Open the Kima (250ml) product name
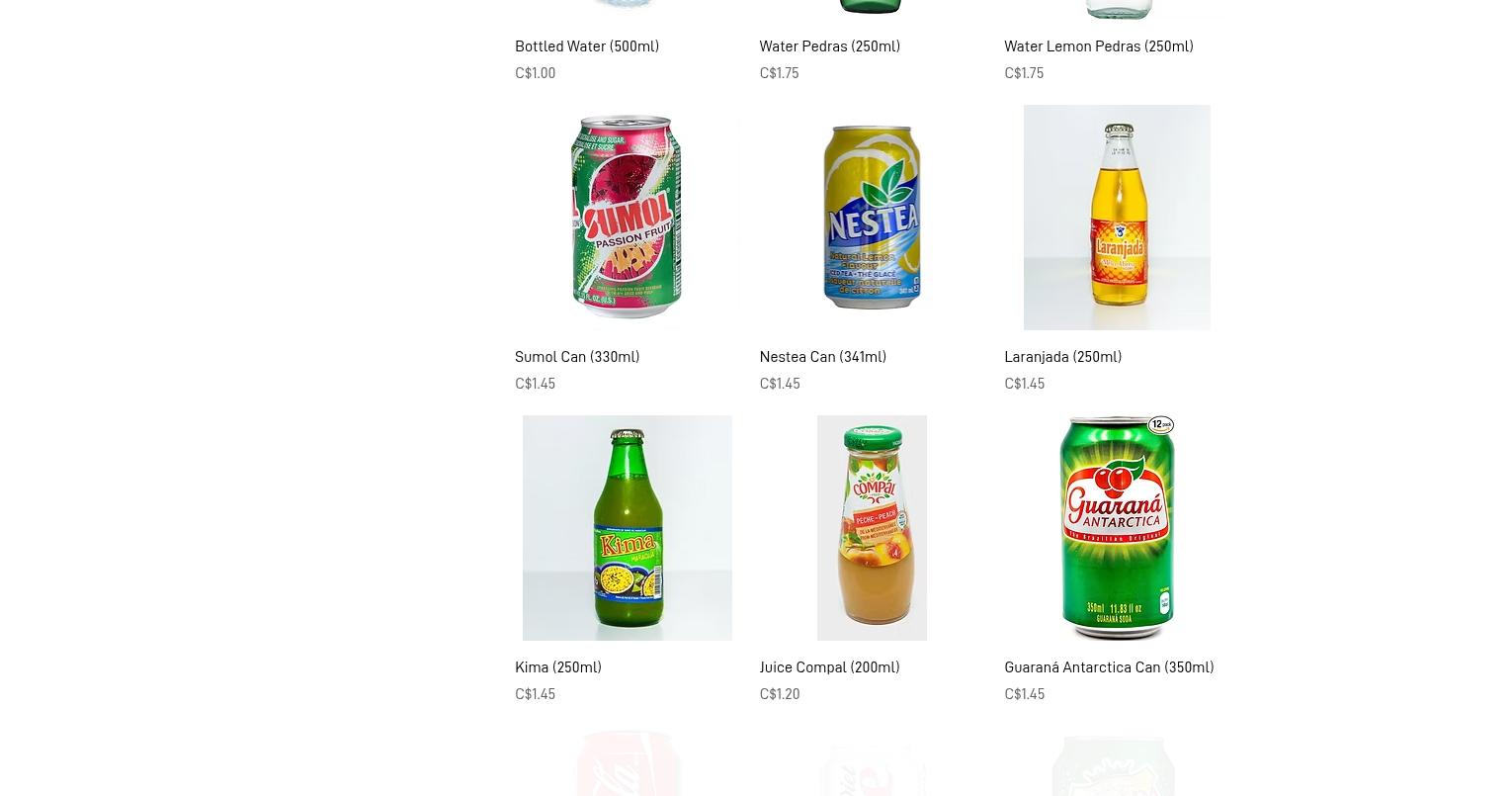 coord(558,667)
